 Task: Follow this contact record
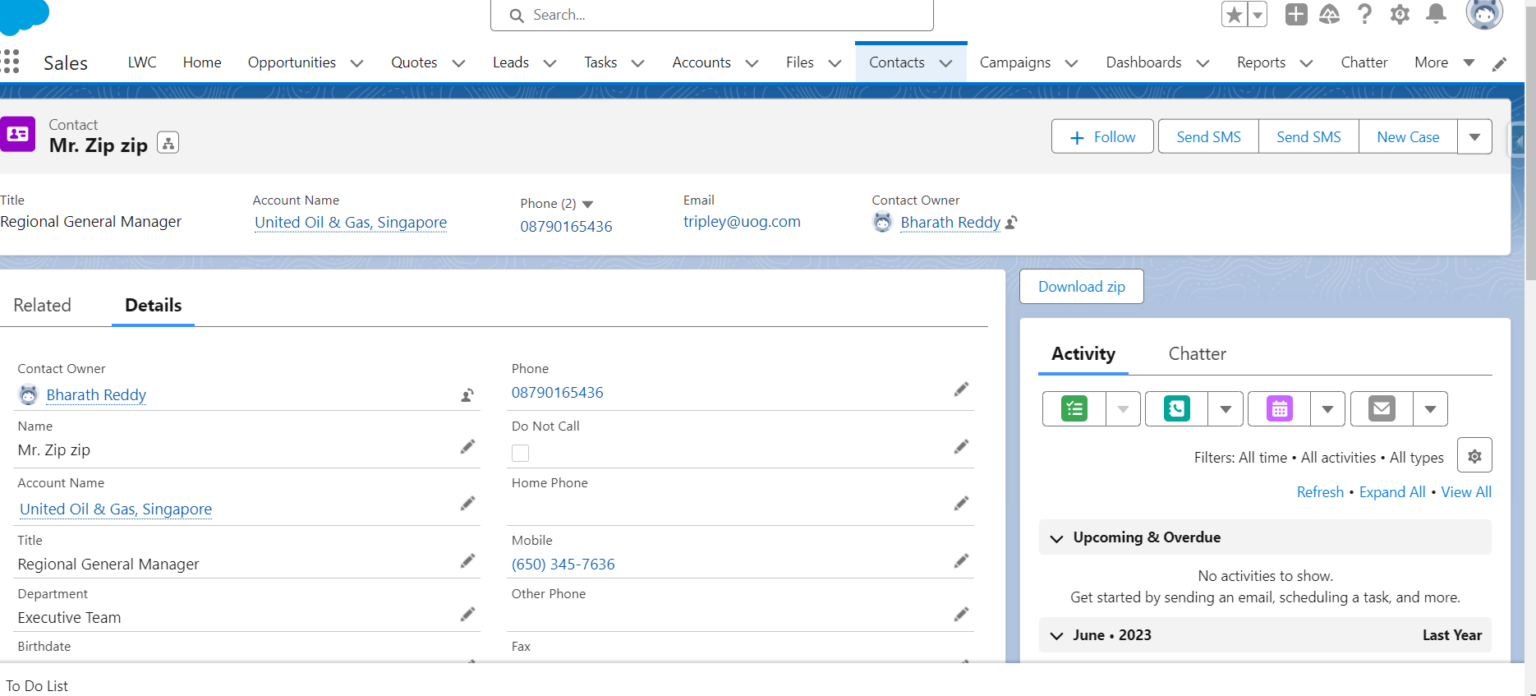tap(1102, 136)
